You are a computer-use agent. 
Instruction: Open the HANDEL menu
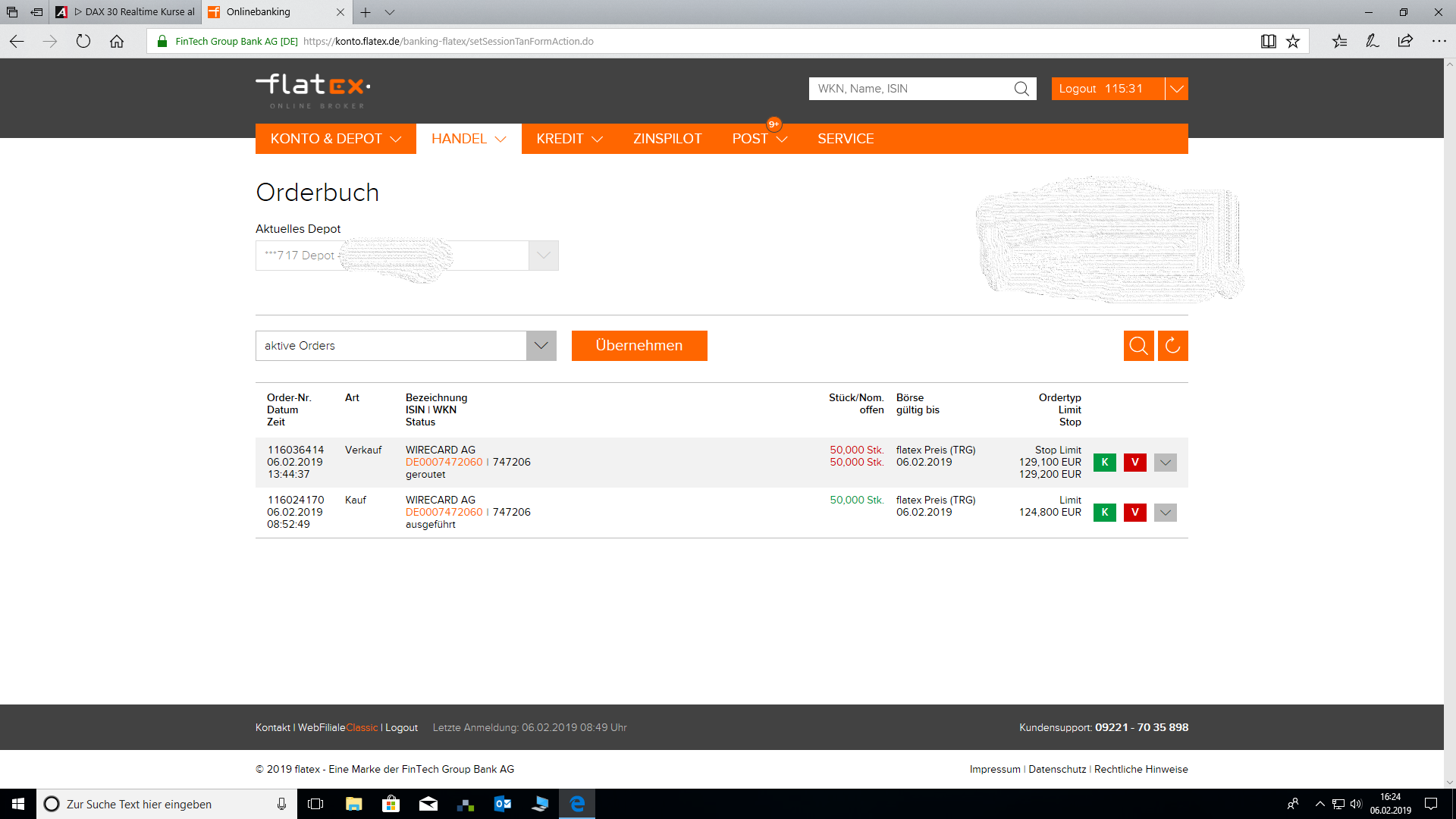click(468, 139)
